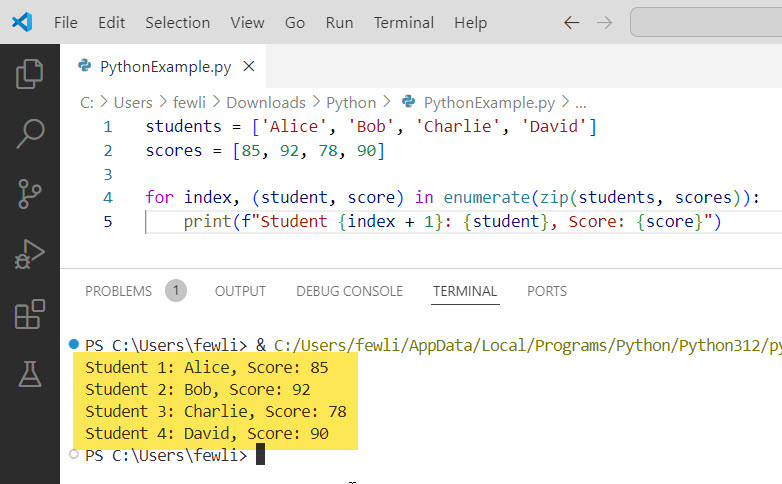The image size is (782, 484).
Task: Click the fewli breadcrumb segment
Action: click(190, 102)
